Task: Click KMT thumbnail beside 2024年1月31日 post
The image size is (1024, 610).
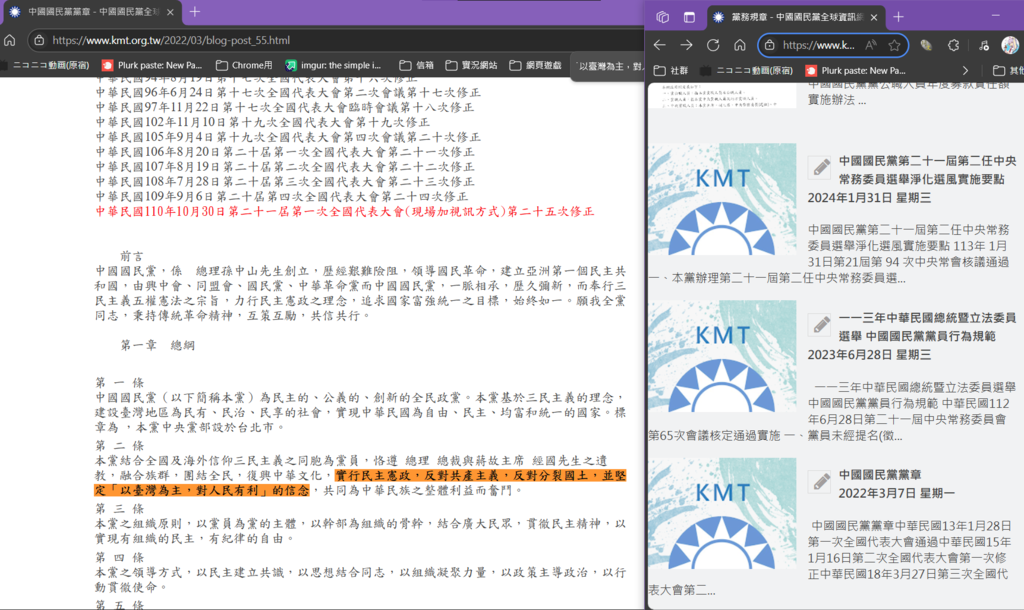Action: click(x=722, y=199)
